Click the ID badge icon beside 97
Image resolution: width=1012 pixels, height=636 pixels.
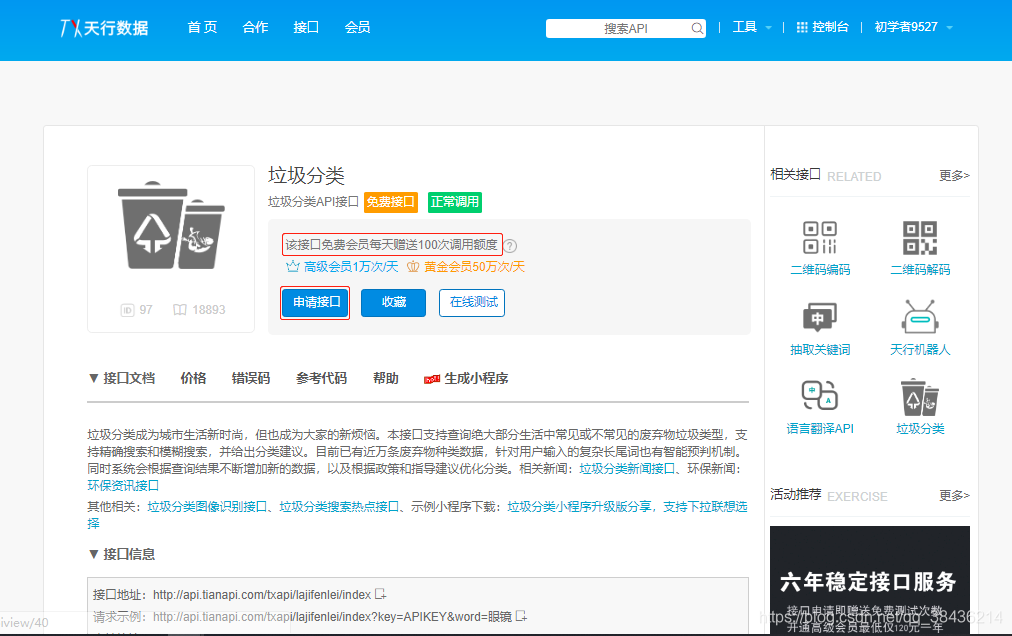pos(127,310)
